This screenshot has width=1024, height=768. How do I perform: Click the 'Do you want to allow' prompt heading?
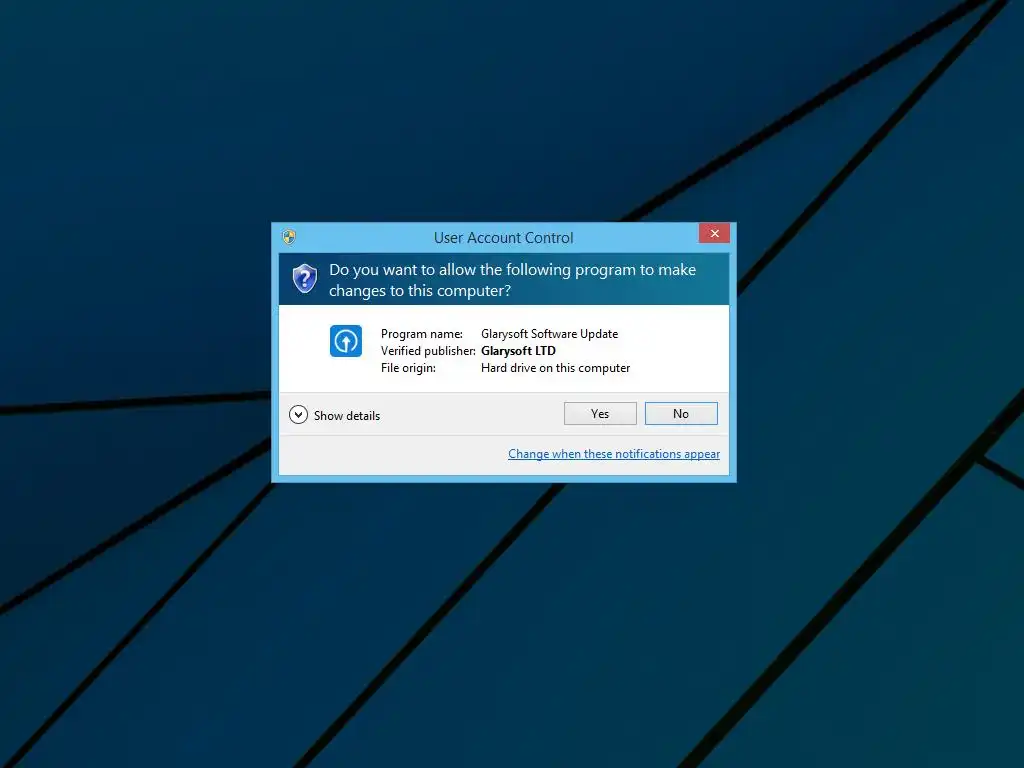tap(513, 280)
